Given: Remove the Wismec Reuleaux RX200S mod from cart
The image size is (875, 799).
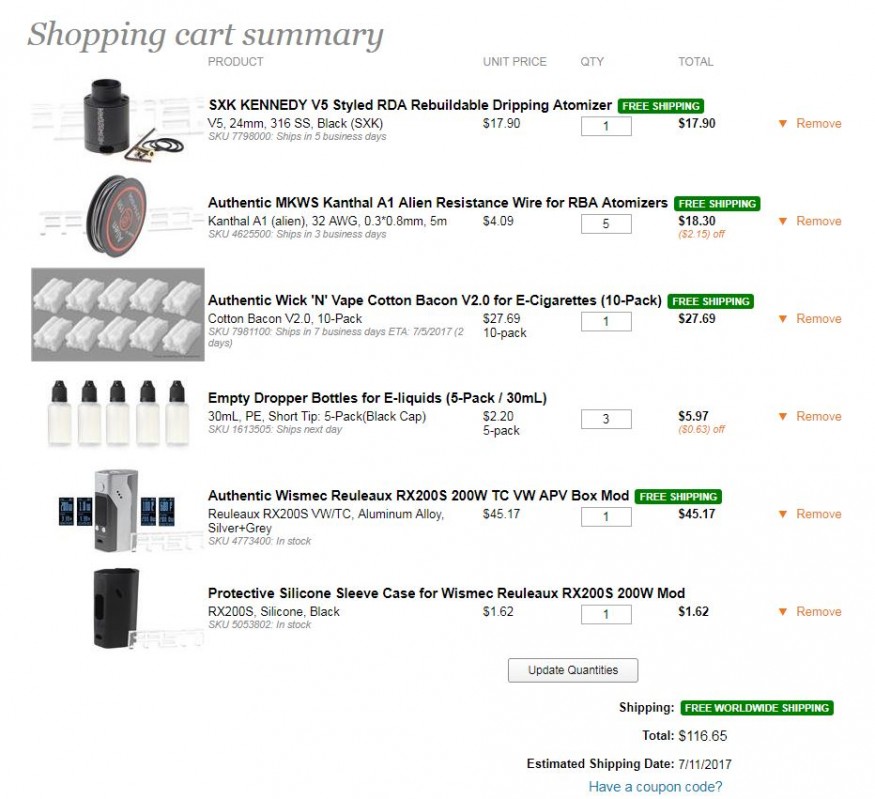Looking at the screenshot, I should [x=817, y=514].
